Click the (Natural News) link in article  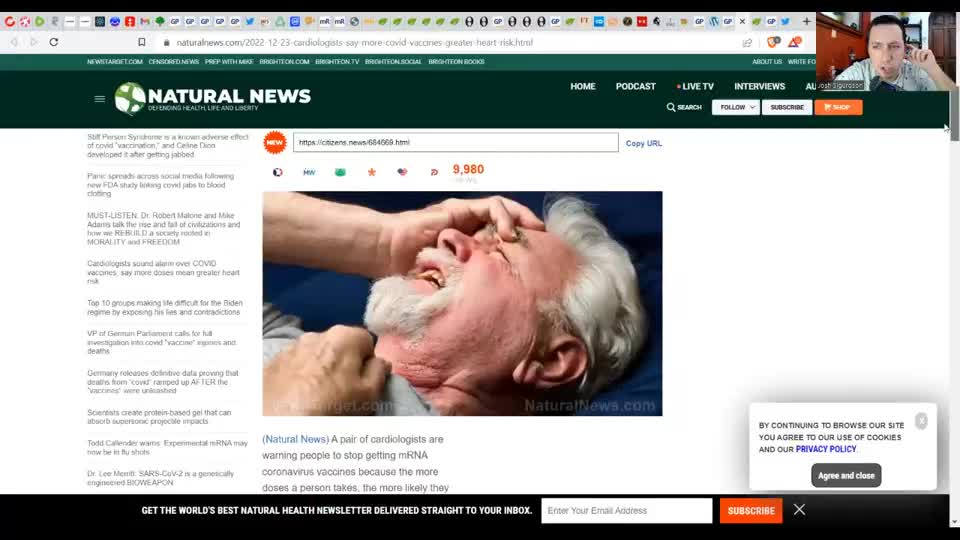(x=296, y=439)
